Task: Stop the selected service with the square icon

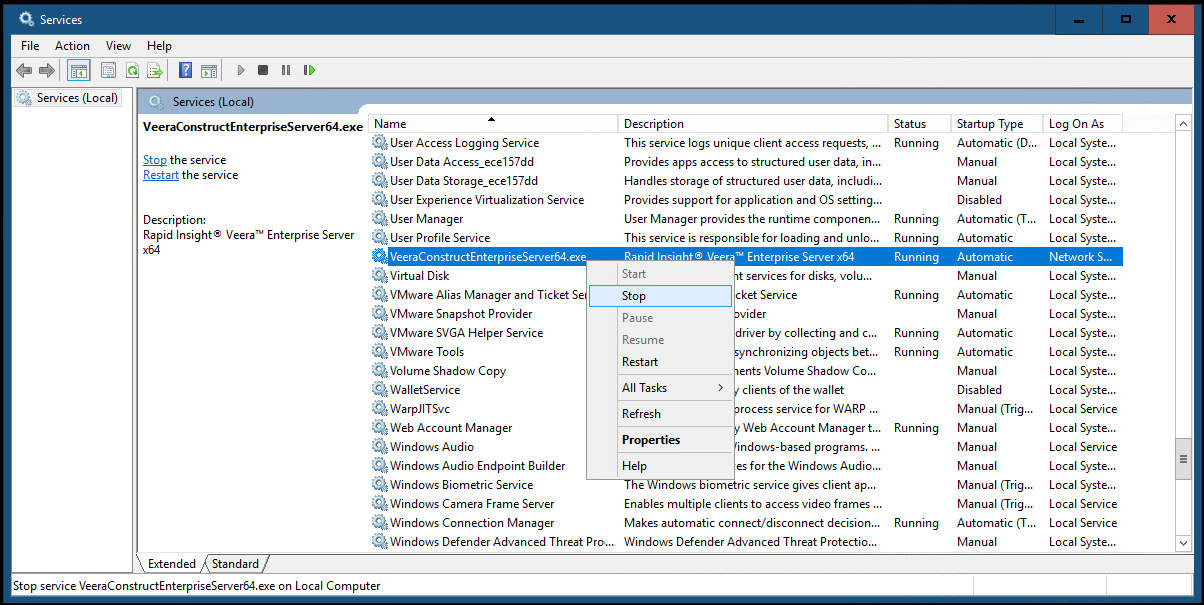Action: [x=263, y=70]
